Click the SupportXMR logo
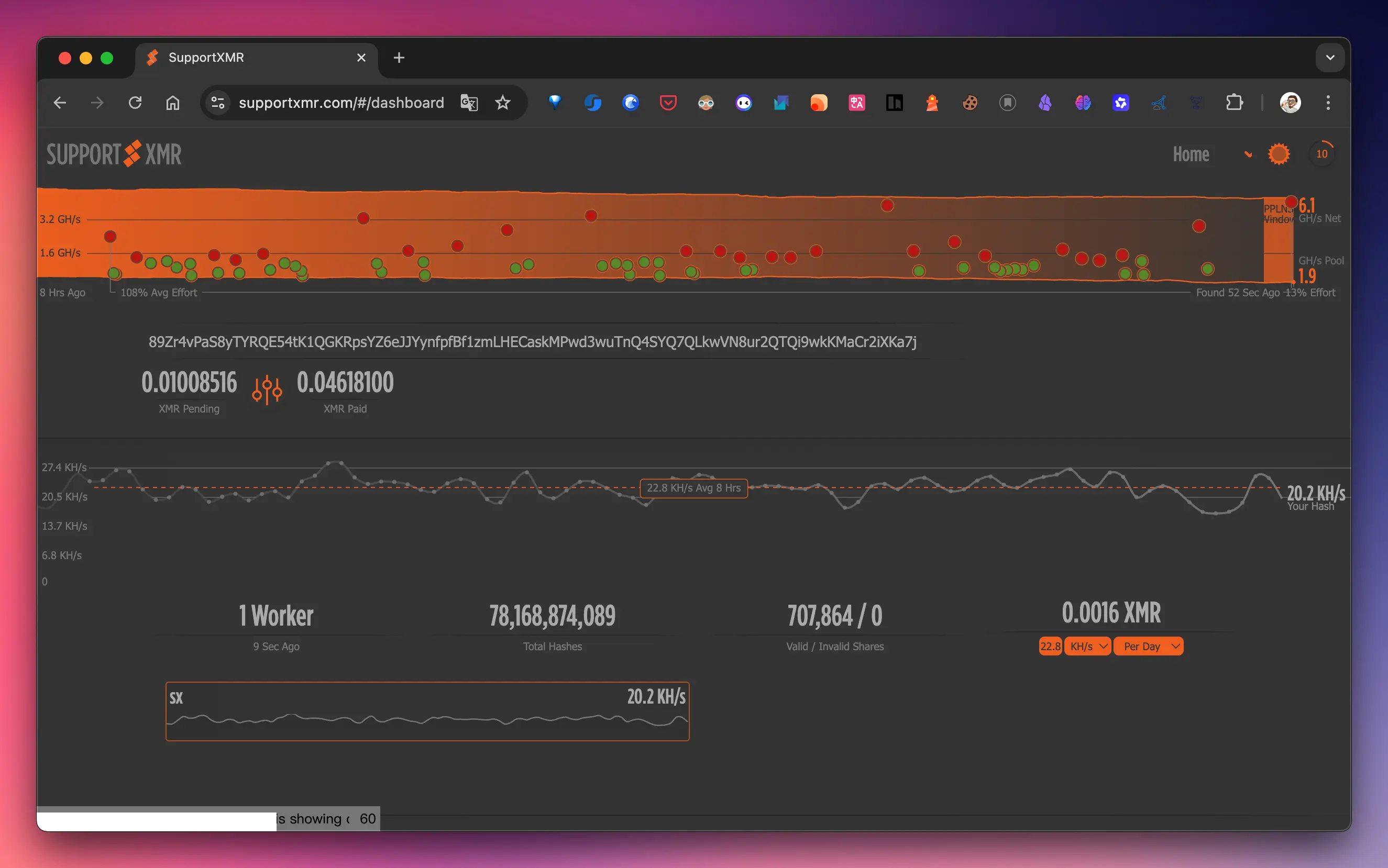1388x868 pixels. (x=114, y=154)
